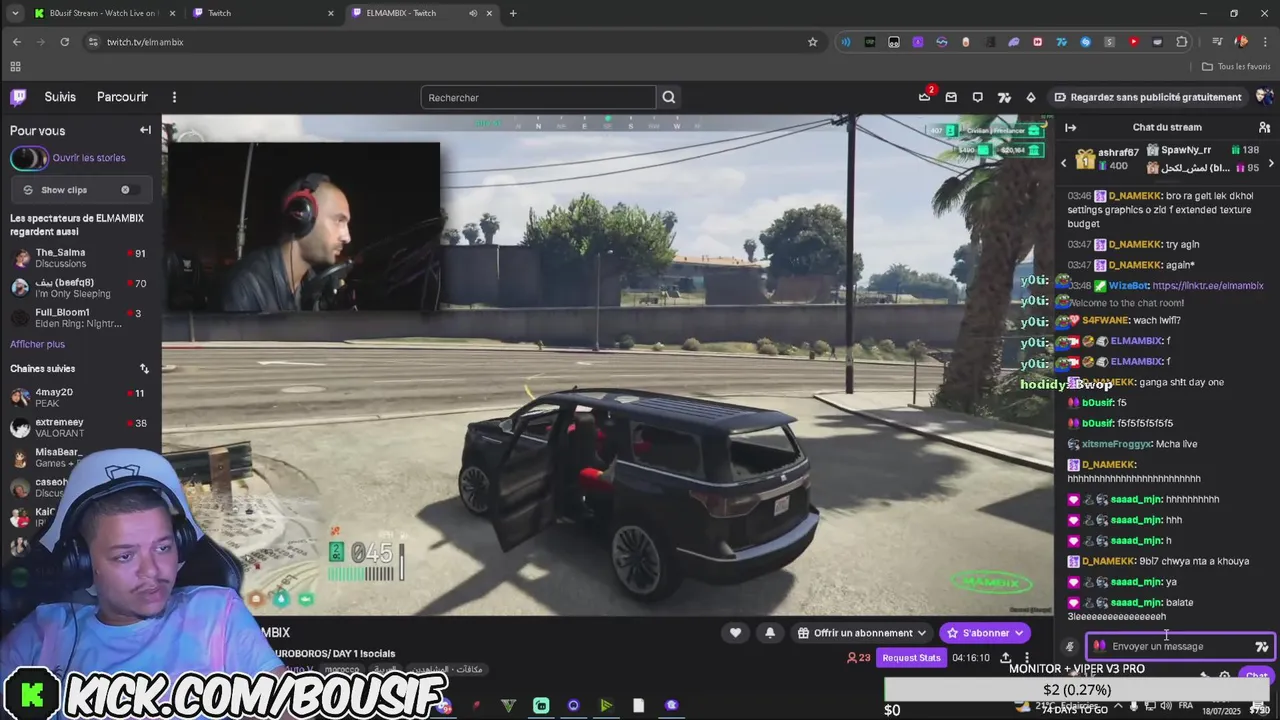Open Tous les favoris bookmarks folder
Image resolution: width=1280 pixels, height=720 pixels.
coord(1236,66)
